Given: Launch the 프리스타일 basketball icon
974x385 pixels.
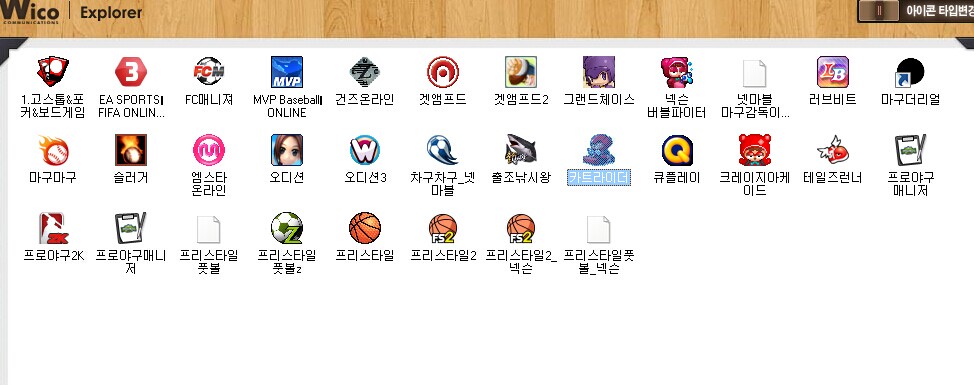Looking at the screenshot, I should pos(365,228).
